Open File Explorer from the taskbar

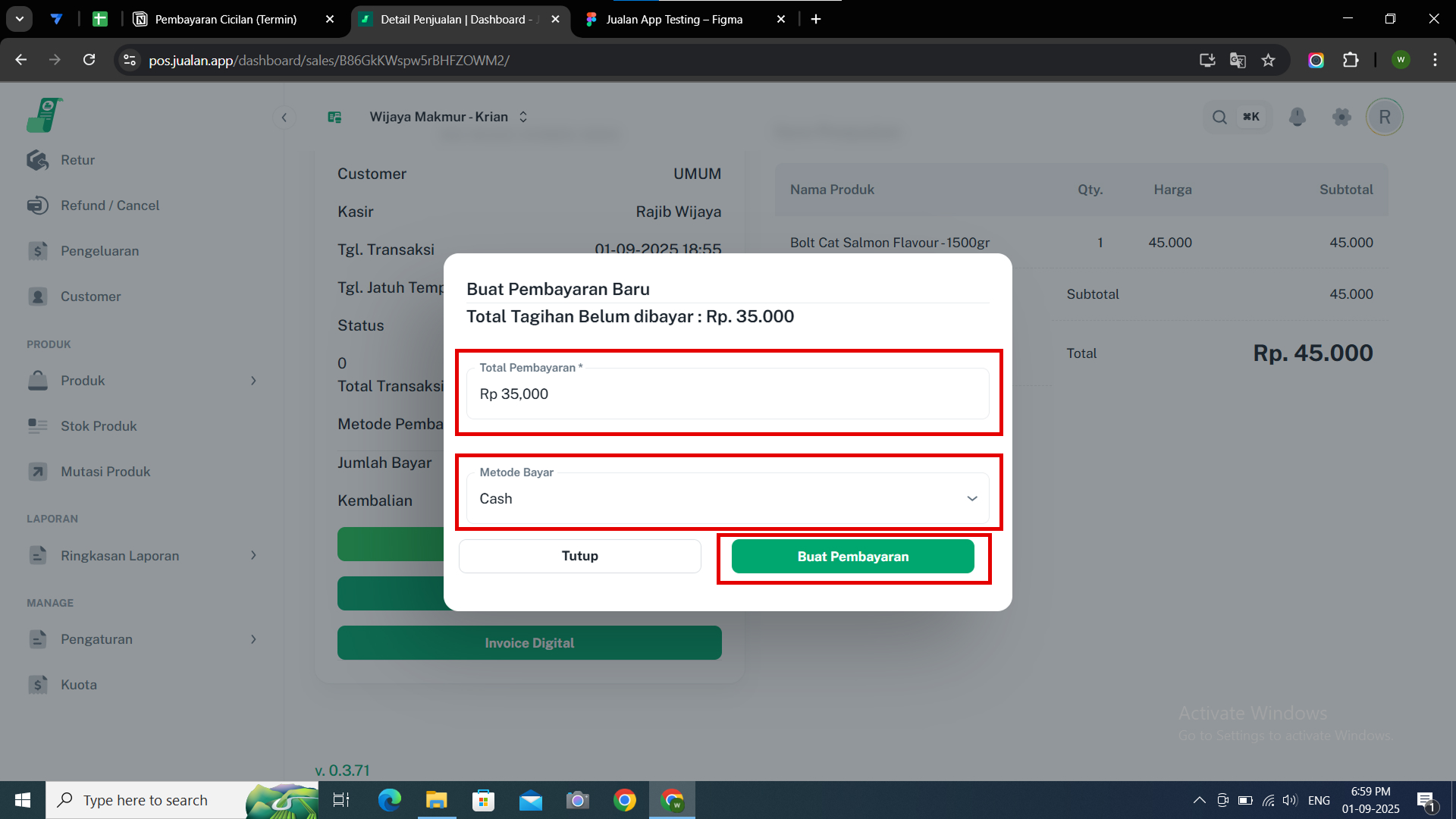point(437,800)
